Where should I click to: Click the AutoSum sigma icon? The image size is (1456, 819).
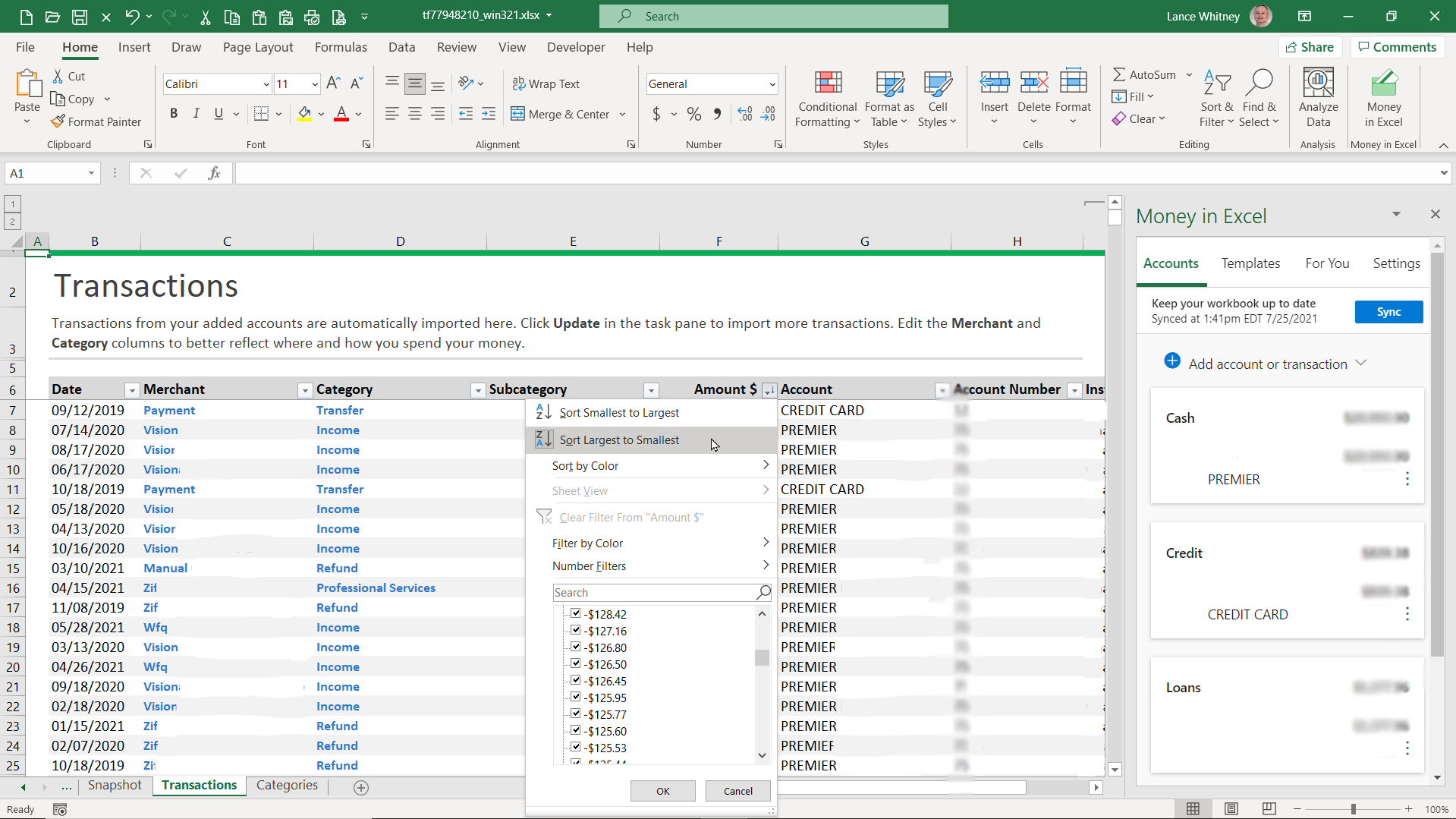pyautogui.click(x=1118, y=74)
